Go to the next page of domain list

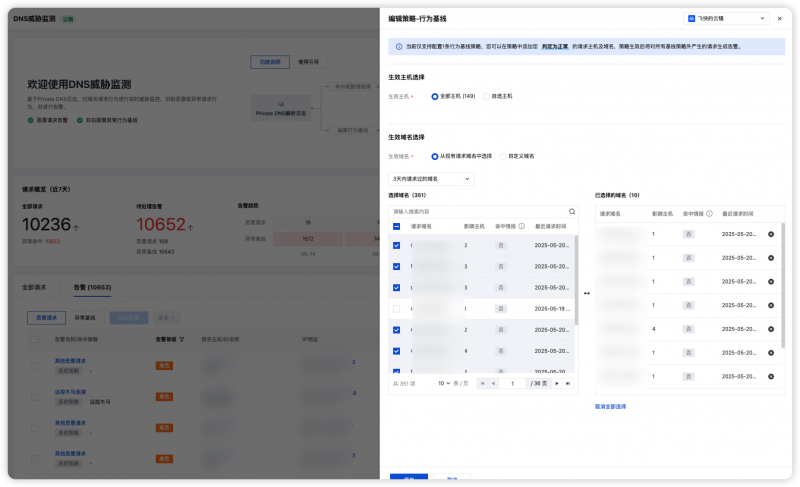[x=557, y=383]
